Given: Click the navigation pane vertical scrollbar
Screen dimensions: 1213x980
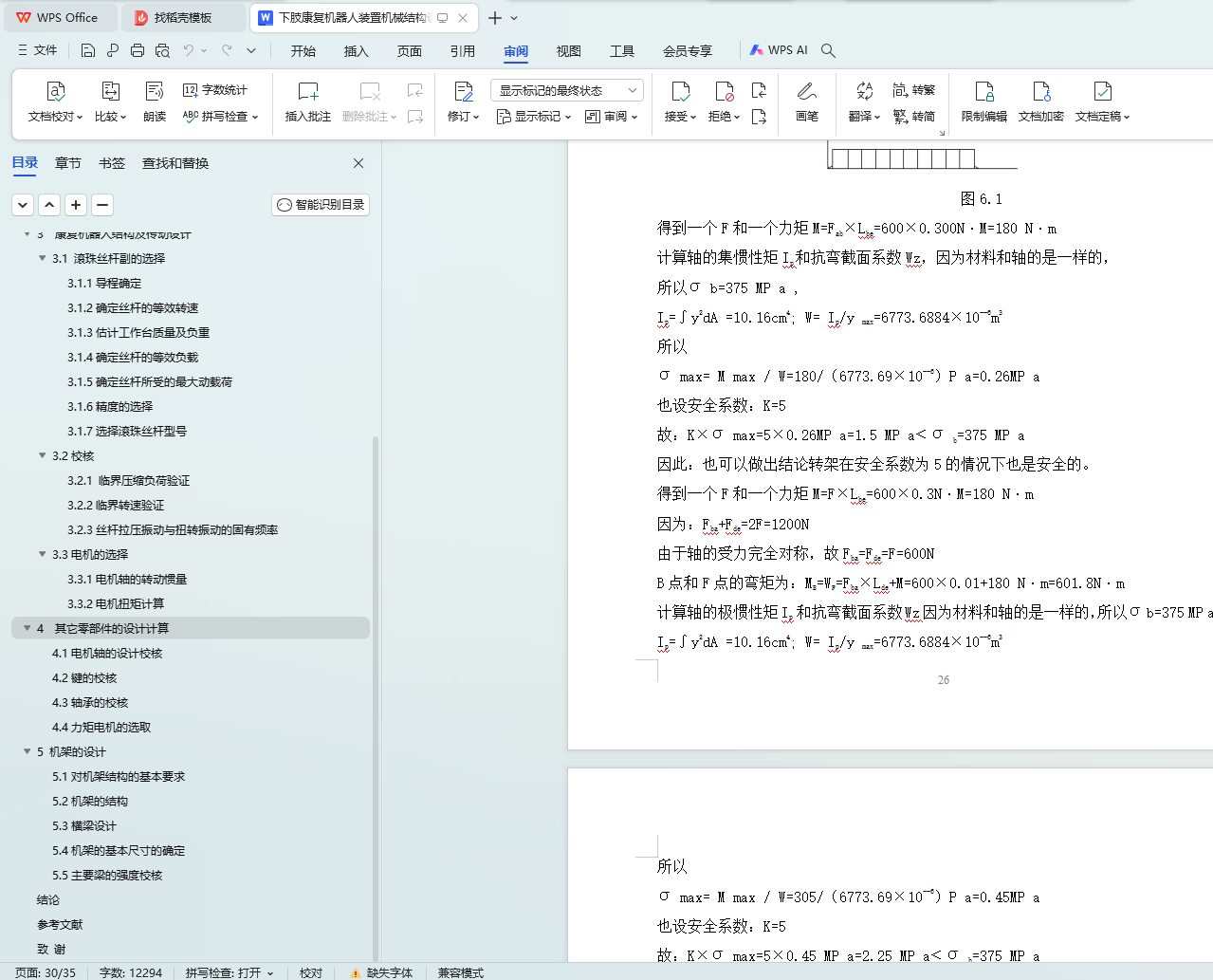Looking at the screenshot, I should click(x=376, y=697).
